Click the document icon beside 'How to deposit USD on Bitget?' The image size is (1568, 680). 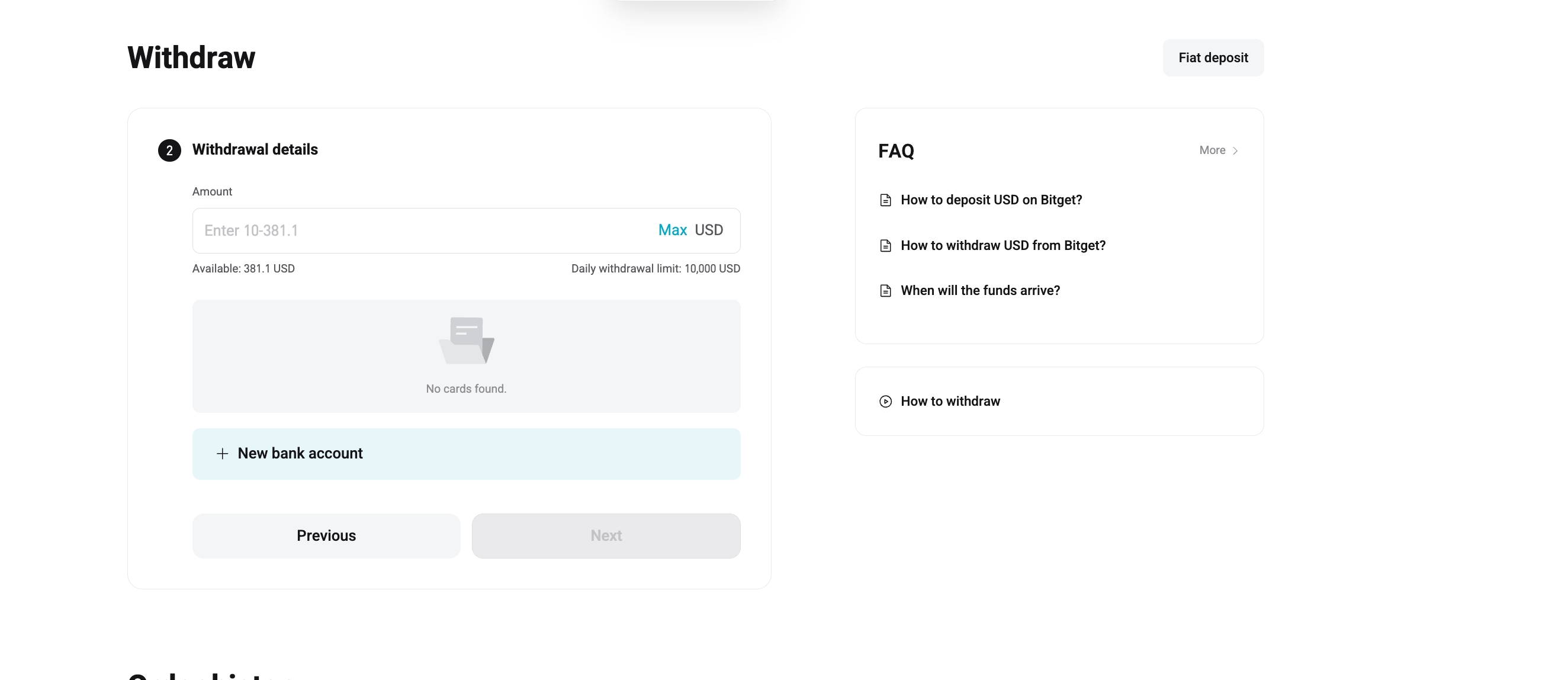[x=886, y=200]
